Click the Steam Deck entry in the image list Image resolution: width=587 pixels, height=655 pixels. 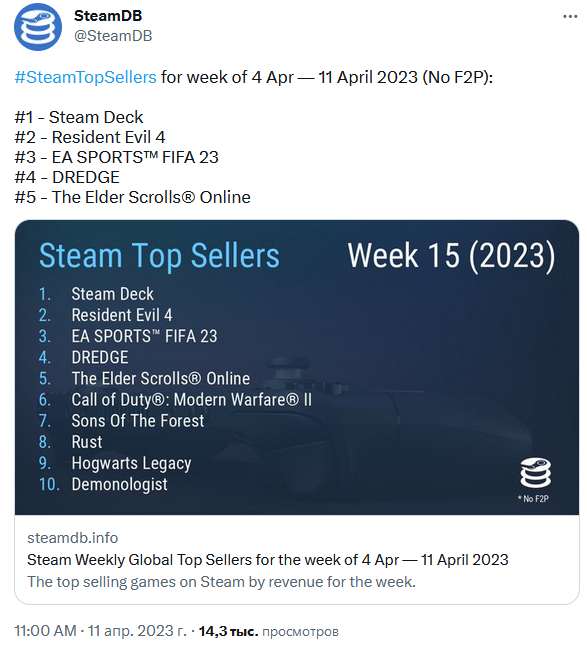(x=112, y=294)
